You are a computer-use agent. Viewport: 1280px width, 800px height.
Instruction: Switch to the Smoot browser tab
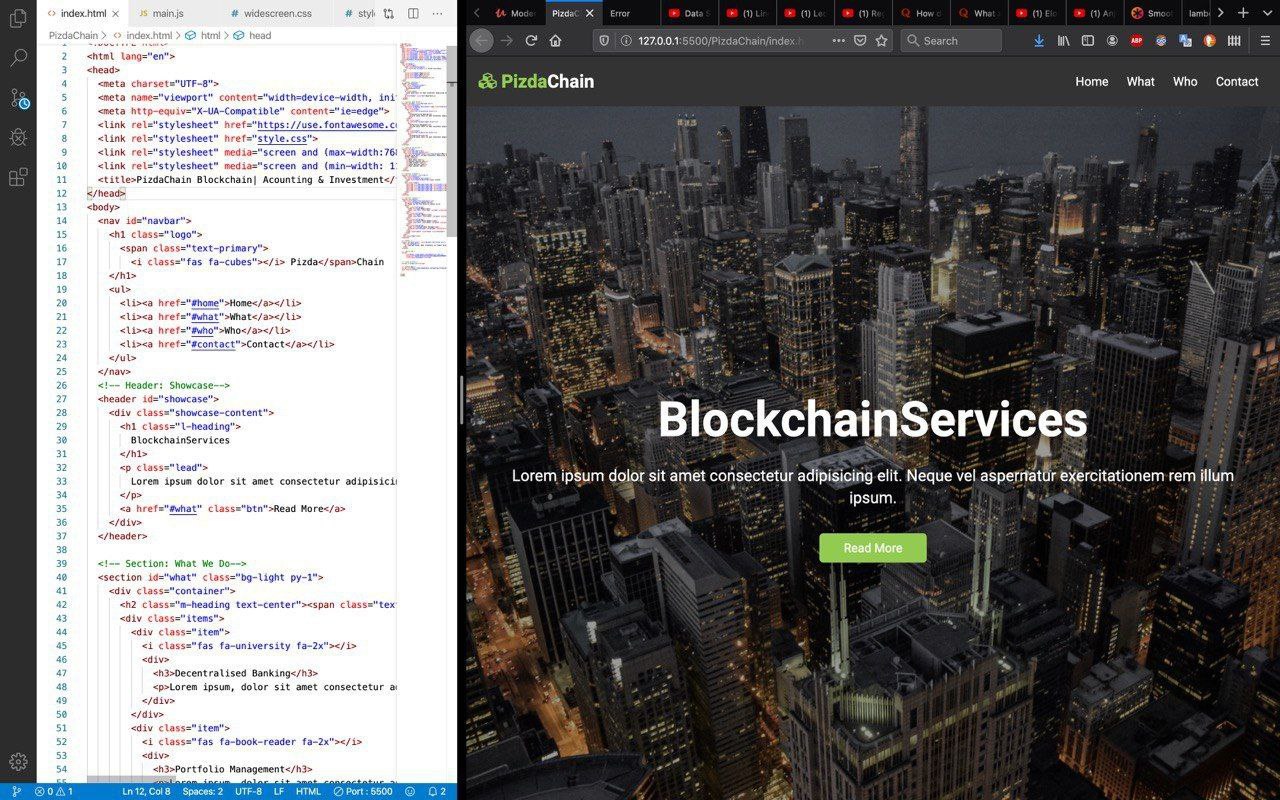pos(1152,13)
